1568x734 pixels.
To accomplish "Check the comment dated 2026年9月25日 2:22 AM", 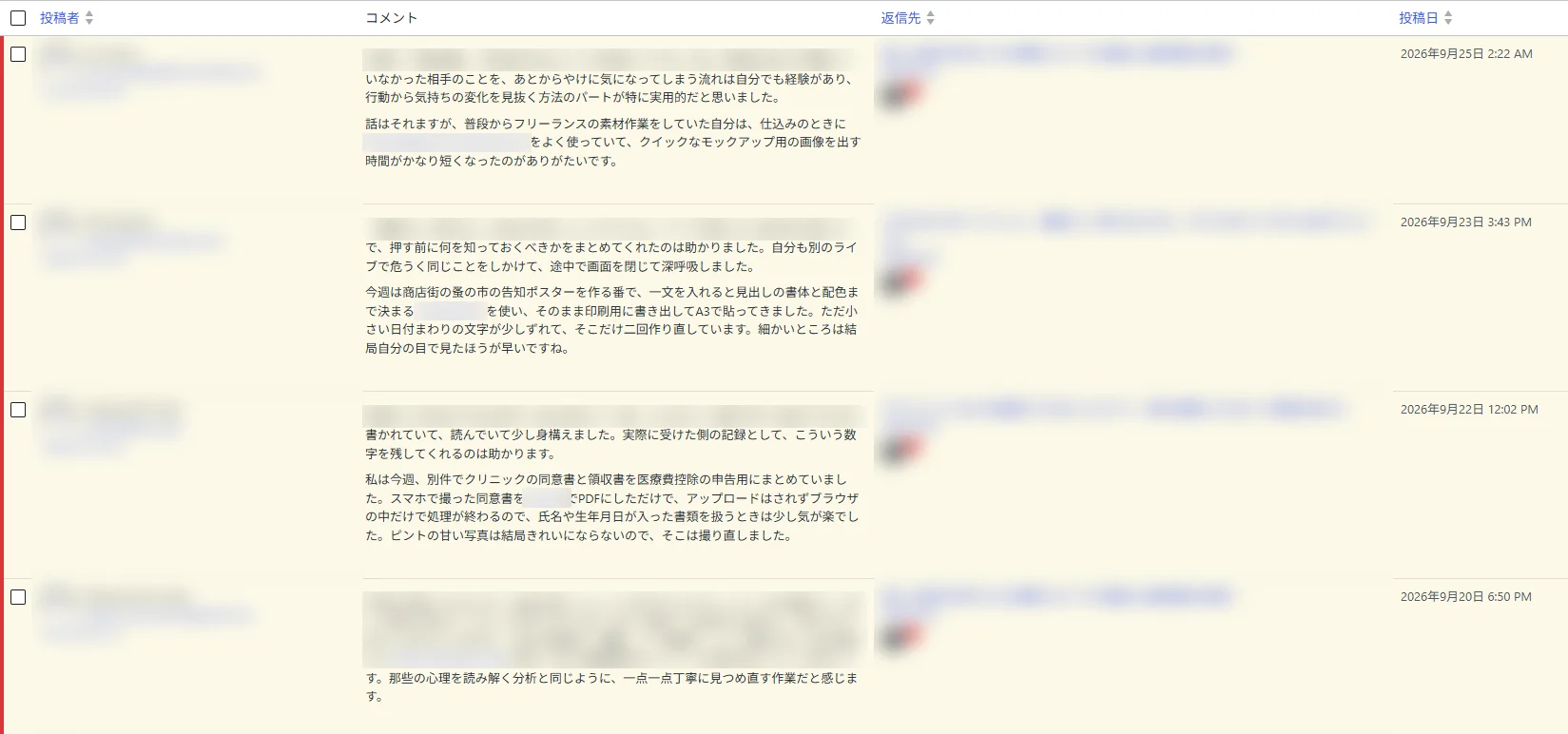I will 18,54.
